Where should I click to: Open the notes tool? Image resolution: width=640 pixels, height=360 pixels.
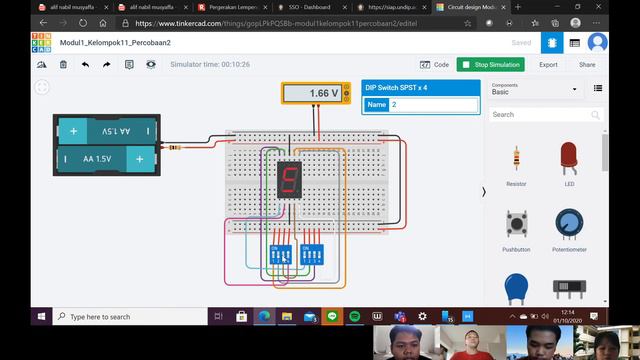(x=129, y=64)
